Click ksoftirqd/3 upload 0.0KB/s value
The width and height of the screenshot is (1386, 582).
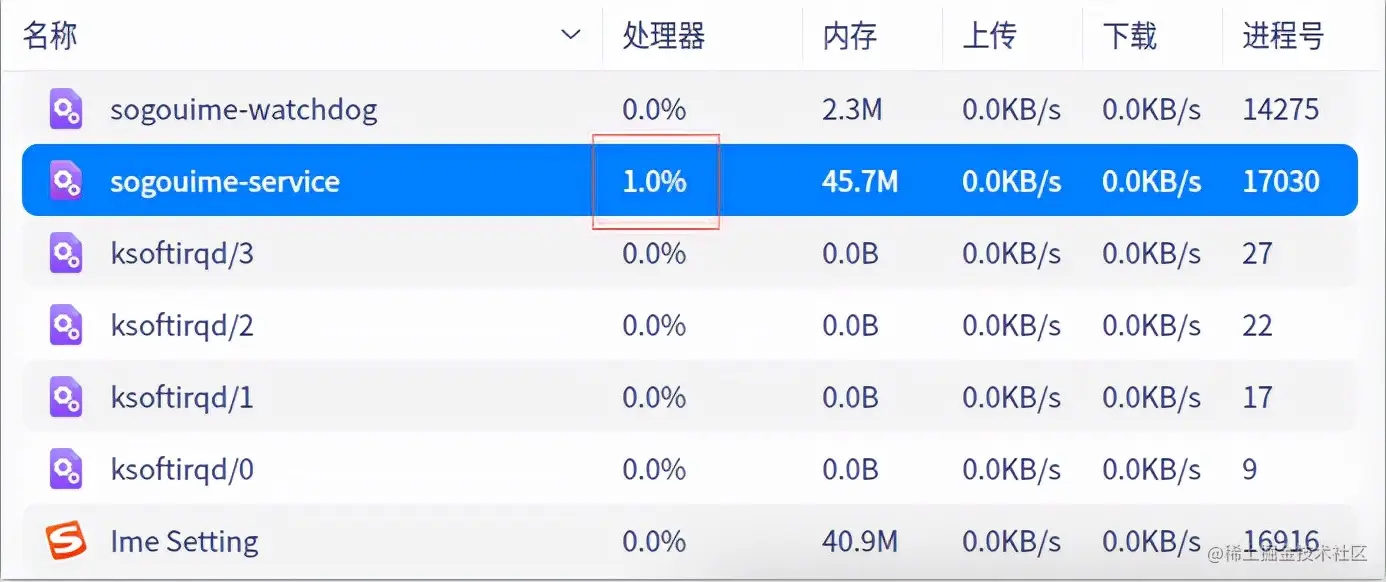pyautogui.click(x=1012, y=253)
